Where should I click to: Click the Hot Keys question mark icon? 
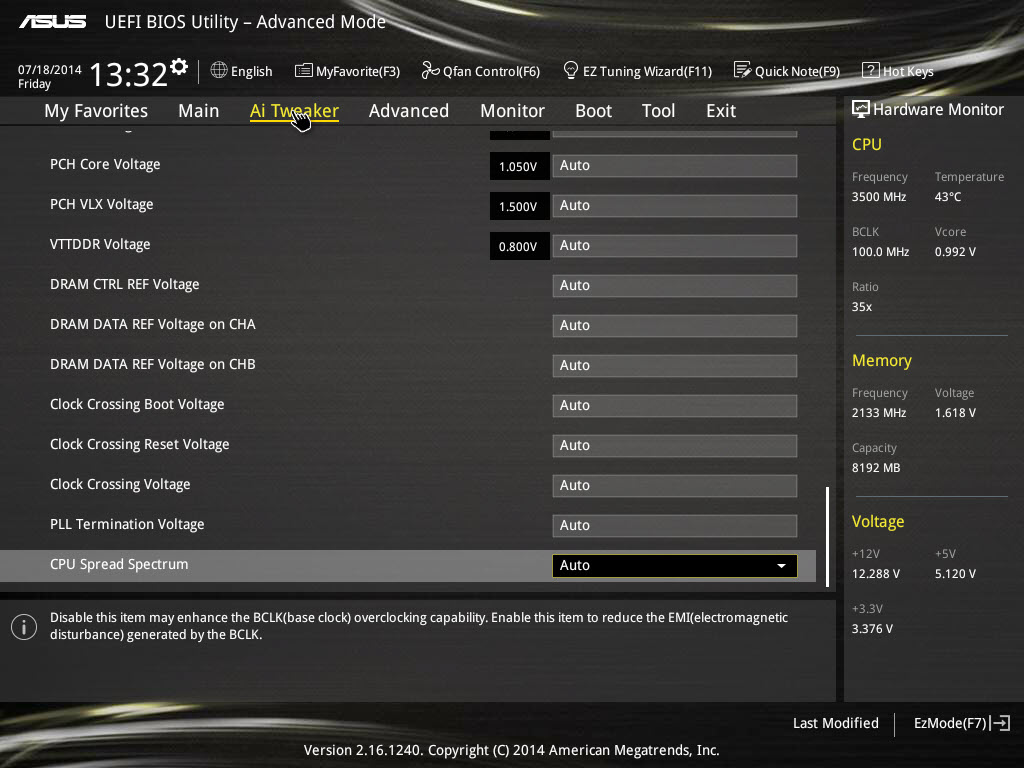[871, 70]
